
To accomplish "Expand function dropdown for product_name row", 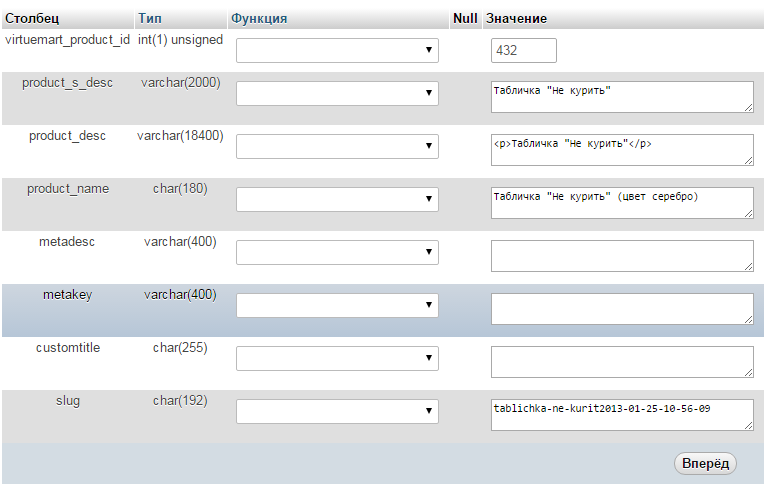I will (x=338, y=199).
